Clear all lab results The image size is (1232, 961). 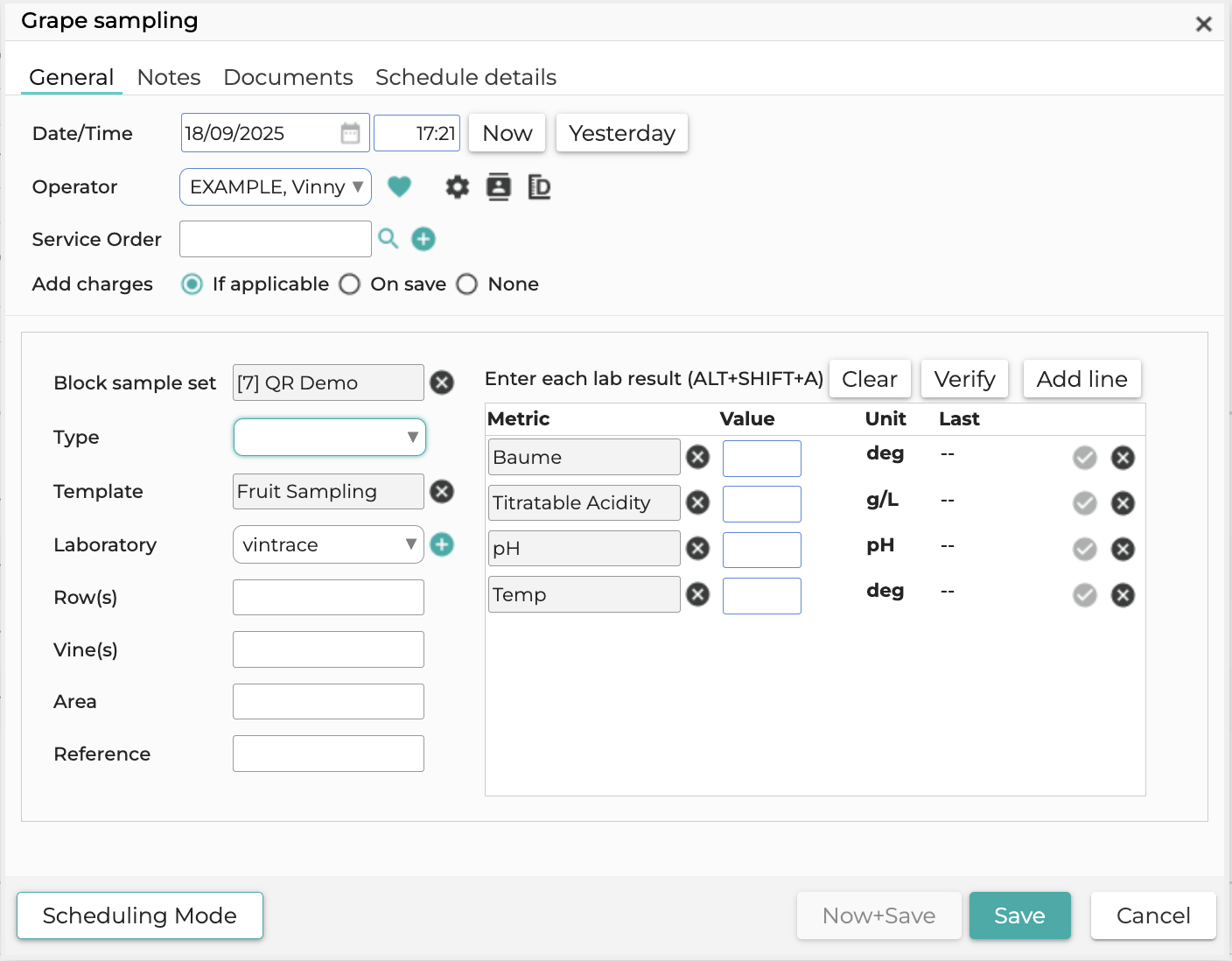(x=870, y=379)
